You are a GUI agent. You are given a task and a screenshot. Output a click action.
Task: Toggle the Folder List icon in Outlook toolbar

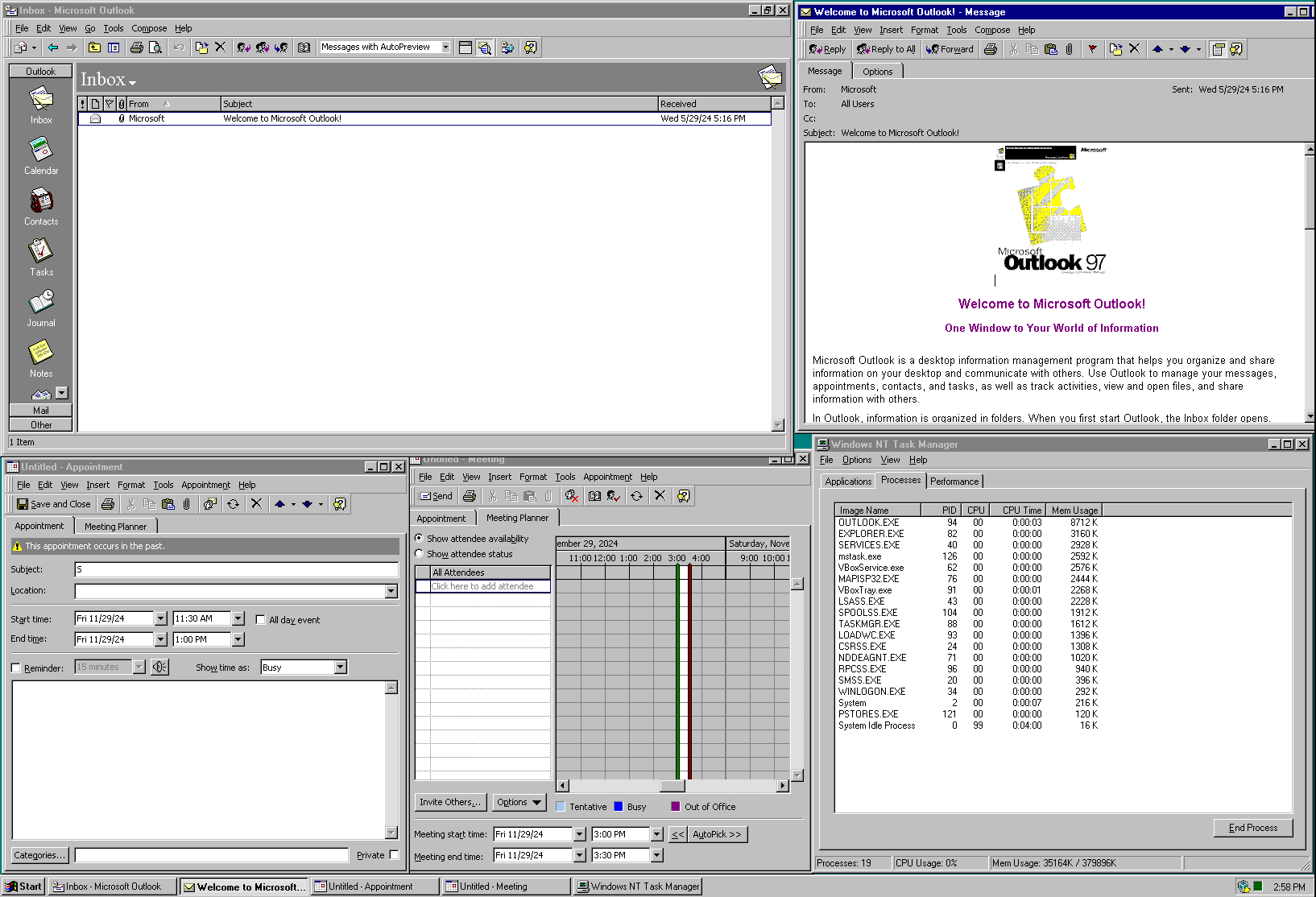pos(114,48)
